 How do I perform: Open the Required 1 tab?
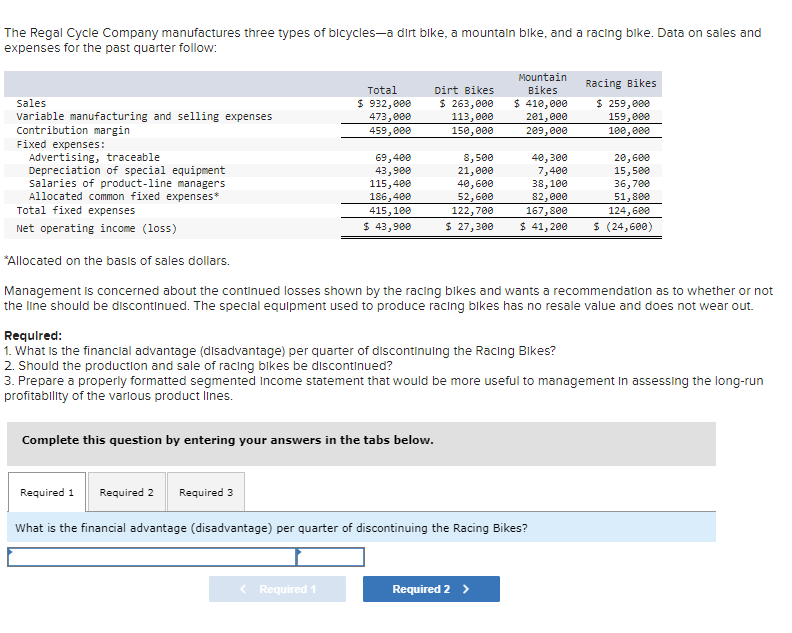[x=46, y=492]
